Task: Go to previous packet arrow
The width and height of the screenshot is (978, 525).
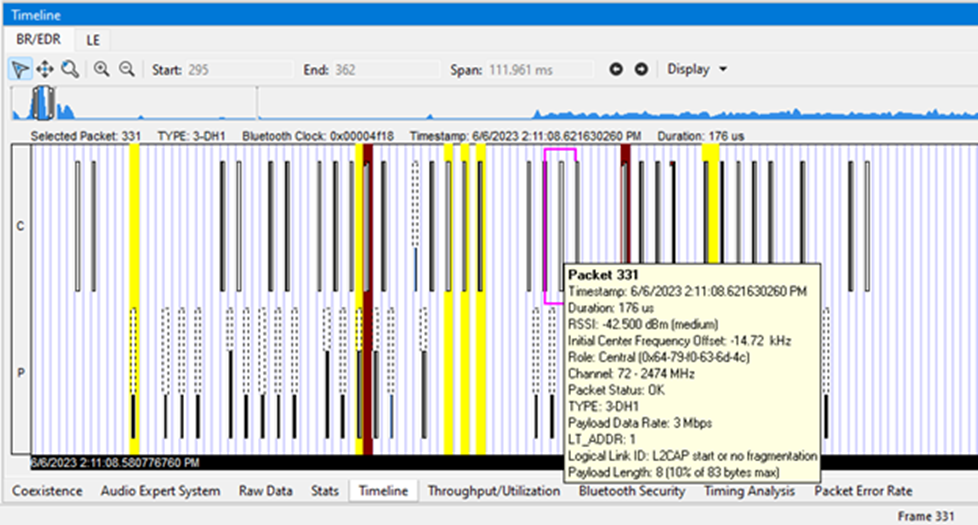Action: coord(616,69)
